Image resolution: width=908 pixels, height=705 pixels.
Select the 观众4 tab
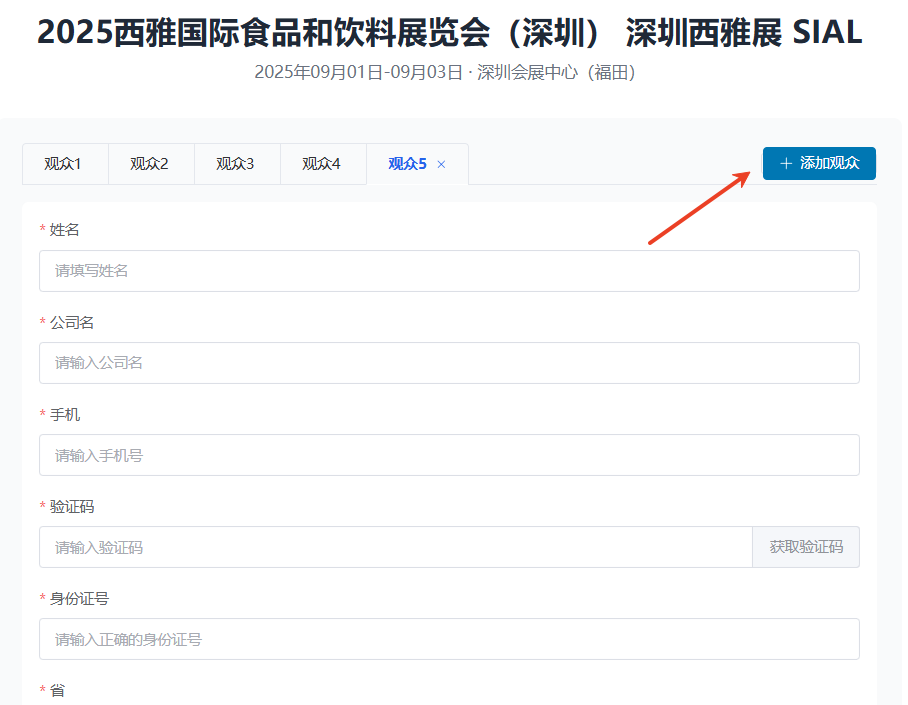tap(323, 164)
